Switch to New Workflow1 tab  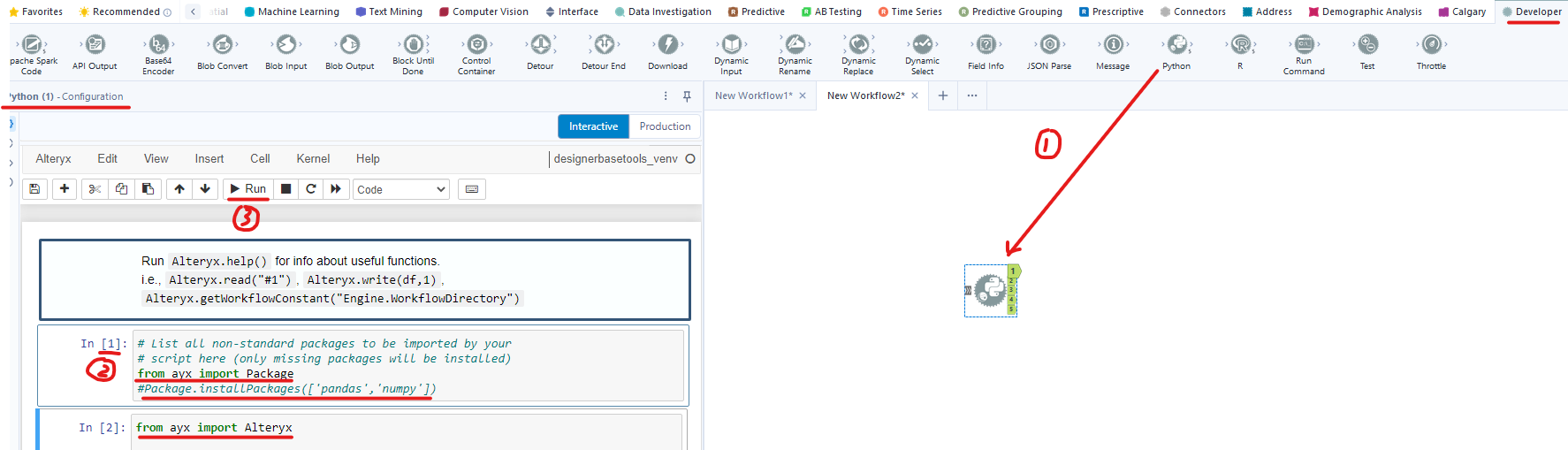(753, 95)
